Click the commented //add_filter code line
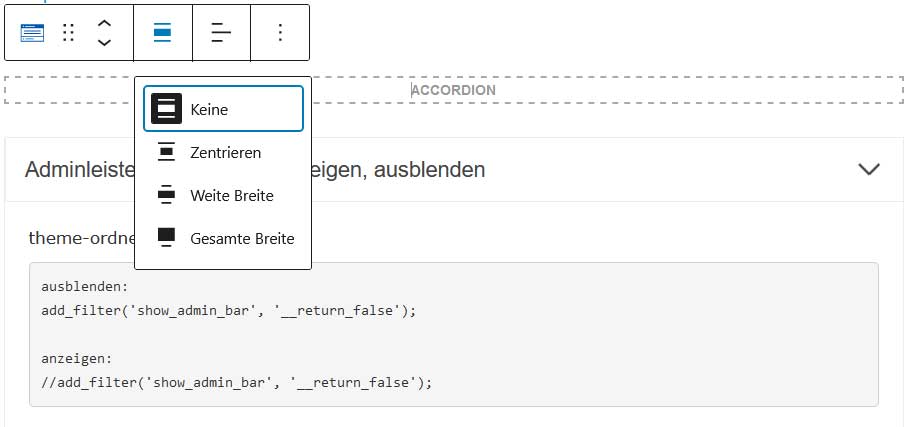Image resolution: width=909 pixels, height=427 pixels. coord(237,383)
